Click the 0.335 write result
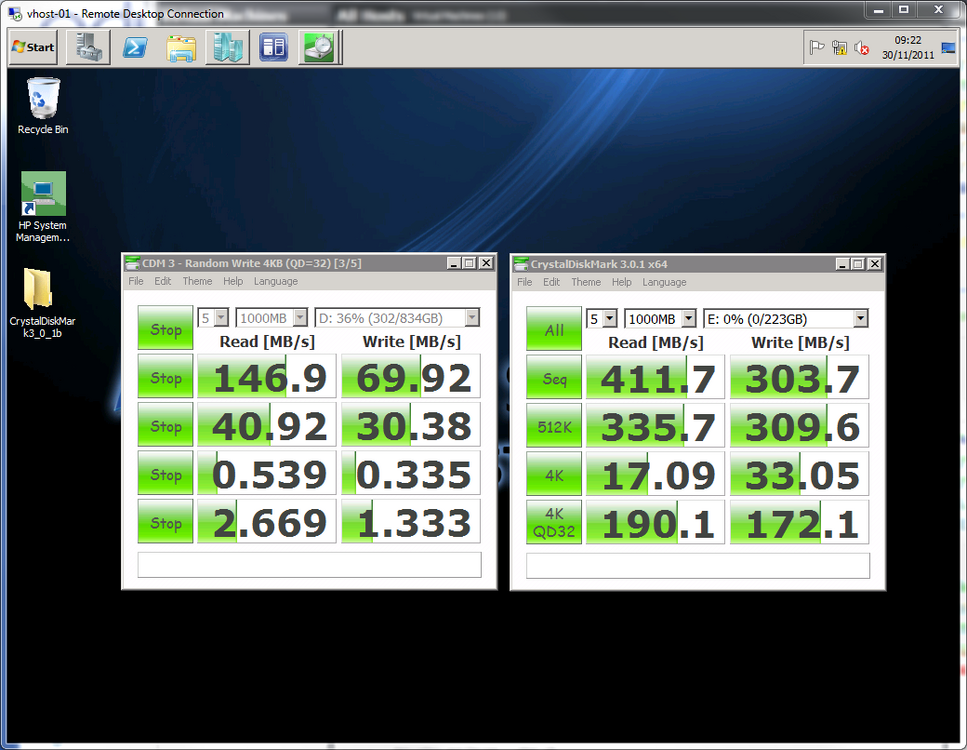The width and height of the screenshot is (967, 750). click(411, 473)
